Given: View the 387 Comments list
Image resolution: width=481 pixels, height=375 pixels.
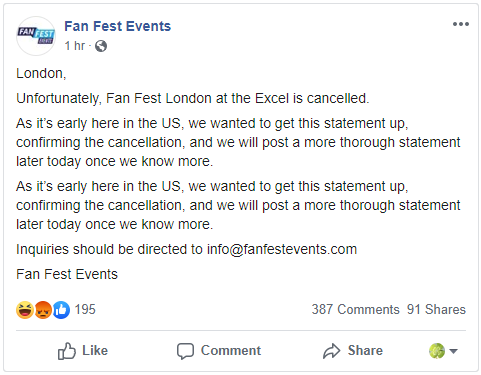Looking at the screenshot, I should [x=355, y=309].
